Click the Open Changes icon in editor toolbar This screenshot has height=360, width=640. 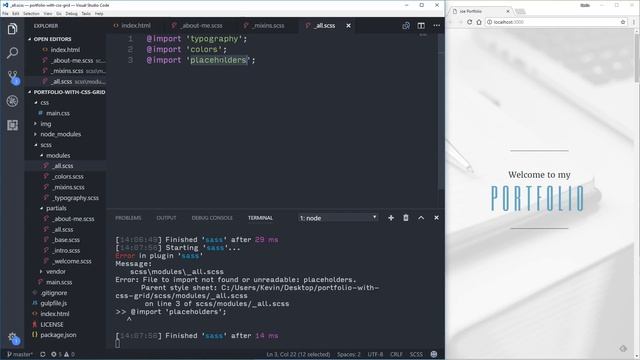tap(406, 26)
